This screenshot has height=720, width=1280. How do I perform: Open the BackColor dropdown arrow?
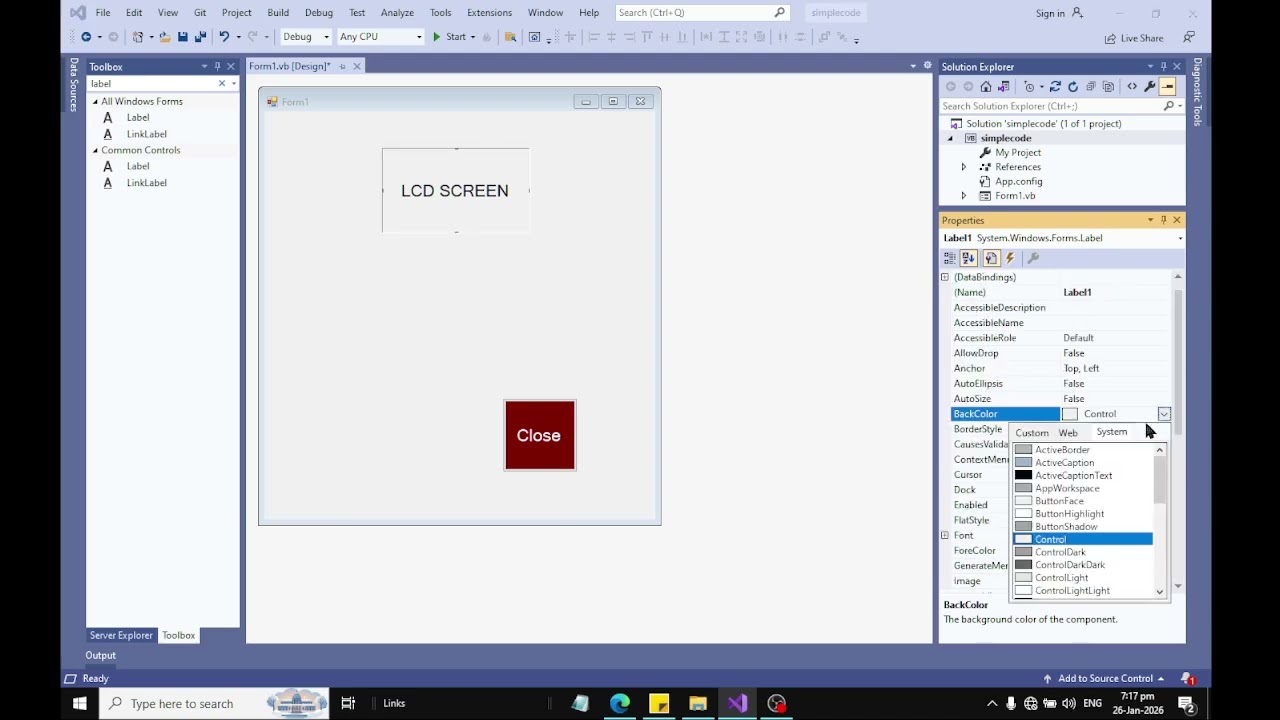click(x=1164, y=414)
